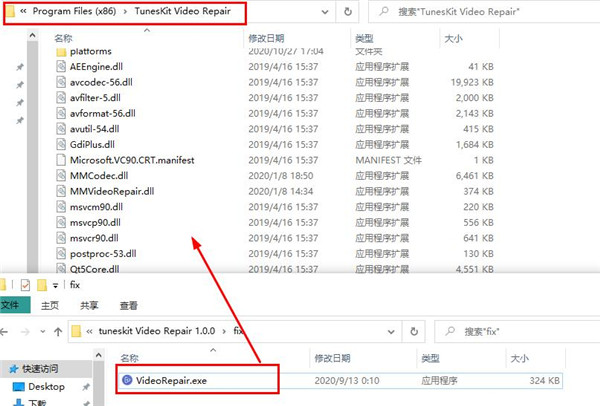The height and width of the screenshot is (406, 600).
Task: Click the MMCodec.dll file icon
Action: coord(61,176)
